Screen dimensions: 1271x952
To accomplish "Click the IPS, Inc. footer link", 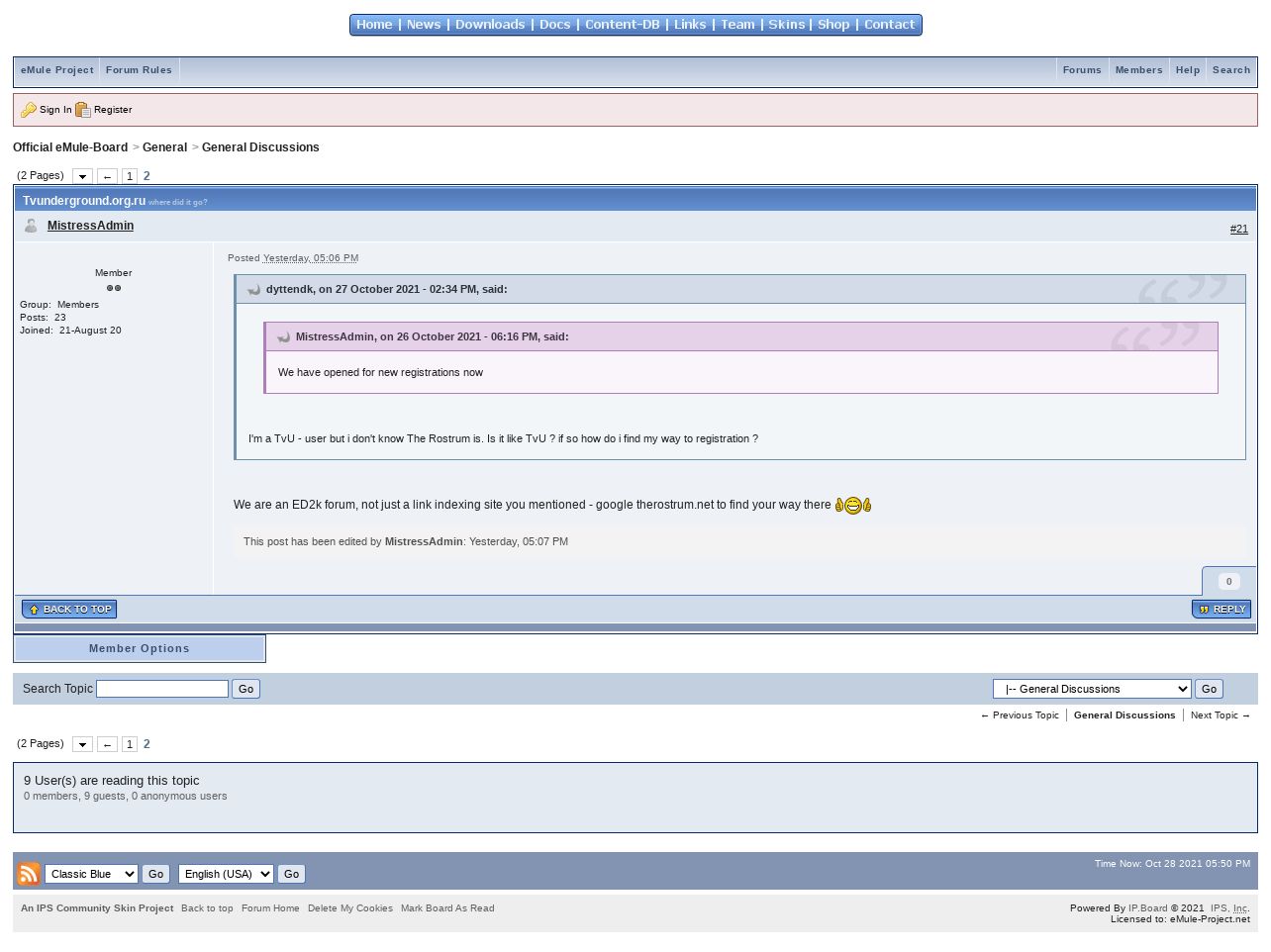I will (x=1230, y=908).
